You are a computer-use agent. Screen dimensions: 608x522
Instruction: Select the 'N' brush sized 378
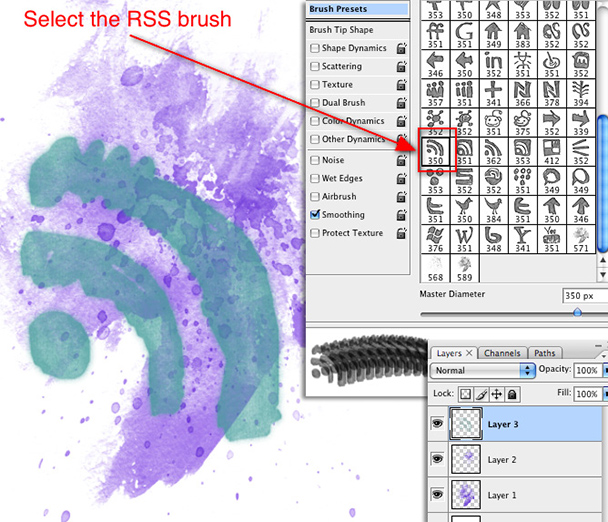click(x=551, y=93)
